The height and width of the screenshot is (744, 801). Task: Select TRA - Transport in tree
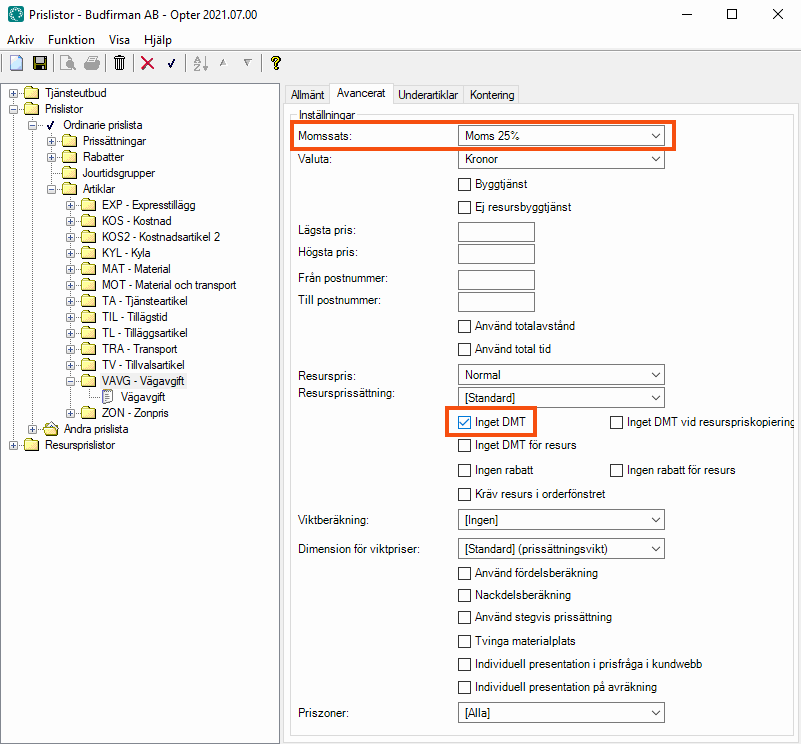click(x=139, y=350)
